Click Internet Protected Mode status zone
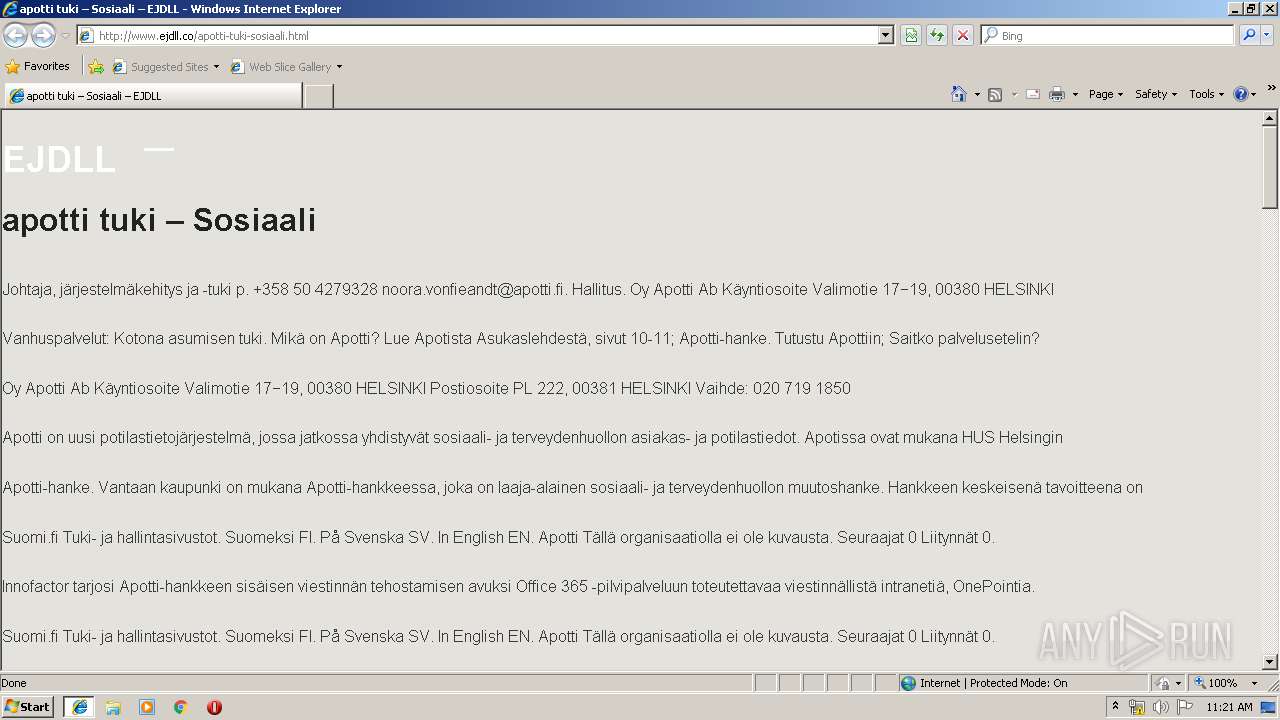Screen dimensions: 1280x720 (1022, 683)
